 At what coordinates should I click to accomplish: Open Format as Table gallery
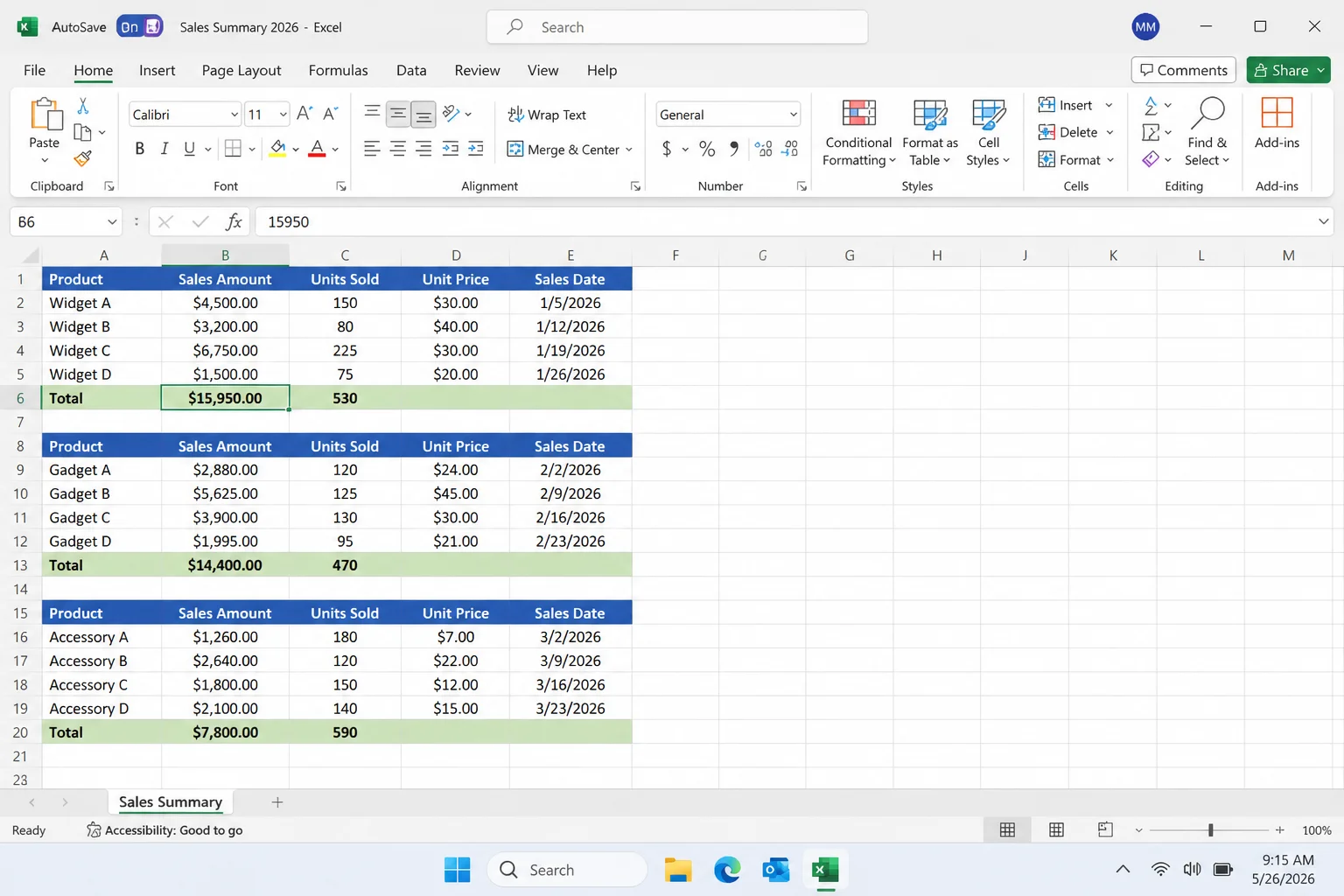(x=930, y=133)
